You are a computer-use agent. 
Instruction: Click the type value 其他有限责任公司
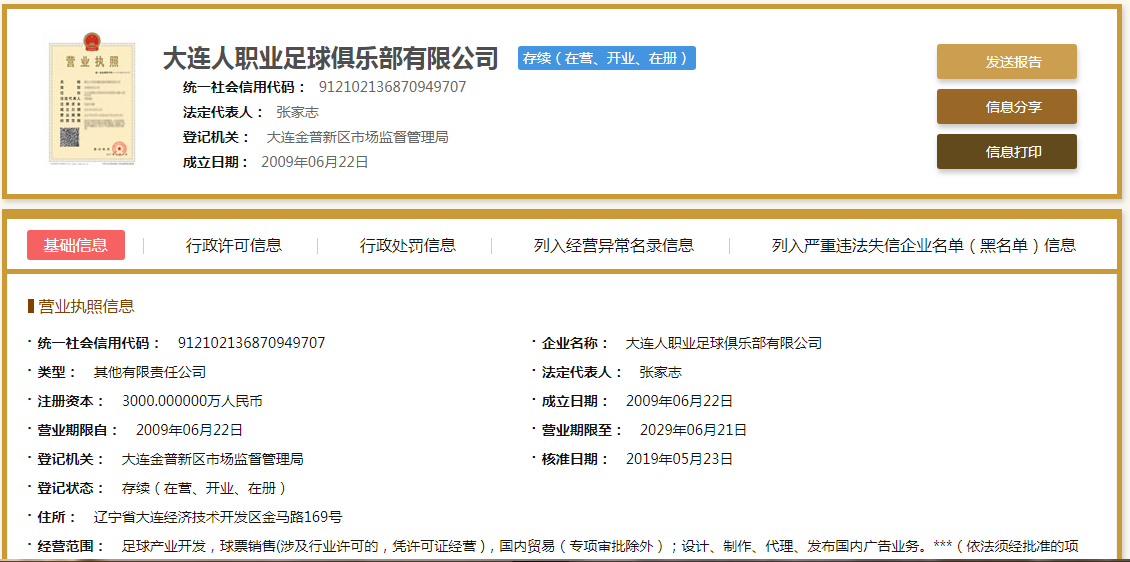pyautogui.click(x=150, y=373)
